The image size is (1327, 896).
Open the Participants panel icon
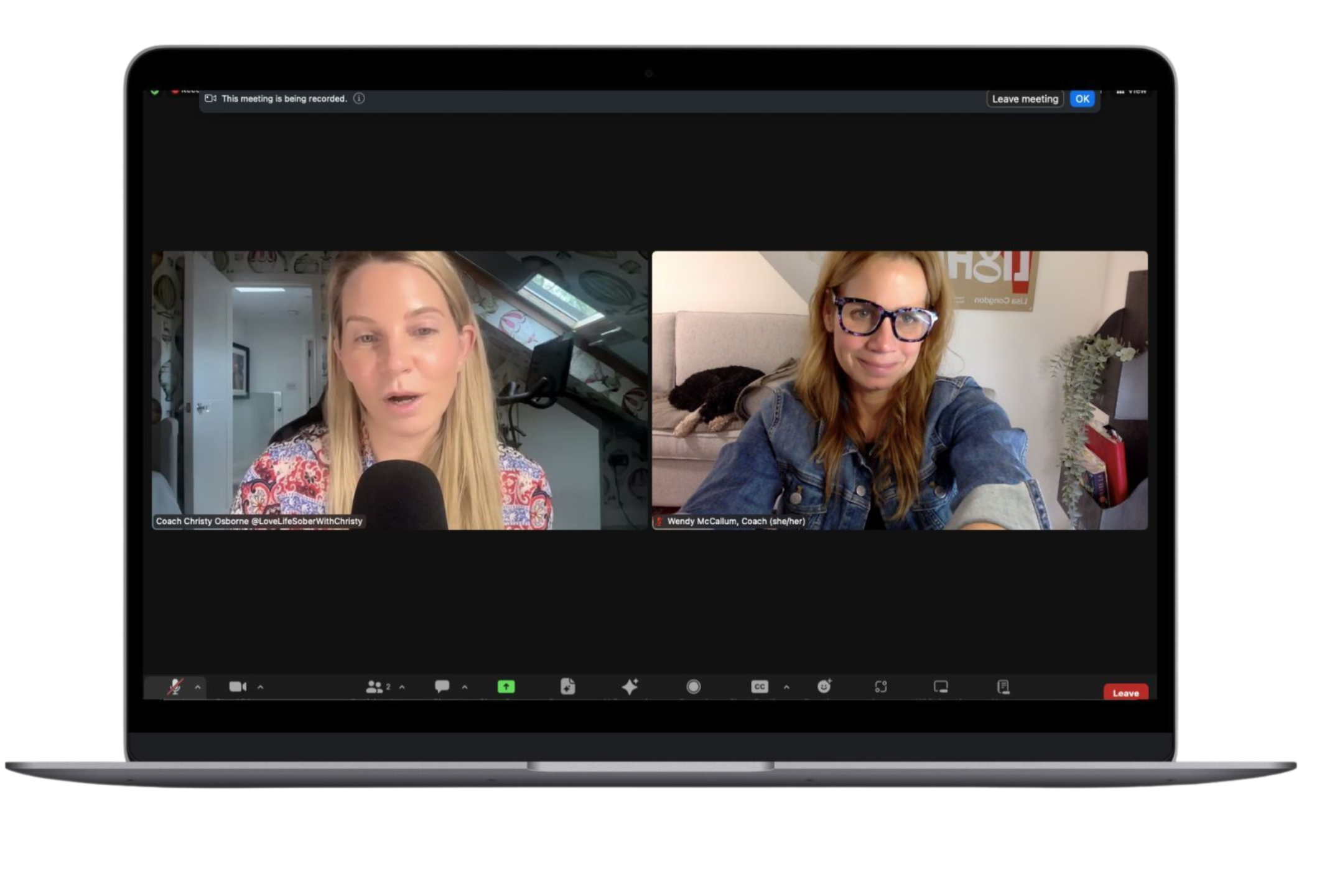375,687
